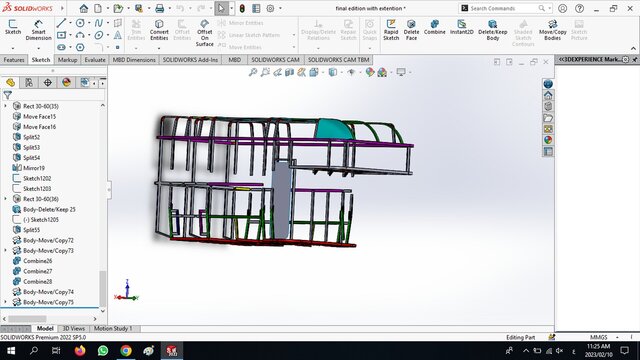Switch to DisplayManager tab
Viewport: 640px width, 360px height.
66,82
